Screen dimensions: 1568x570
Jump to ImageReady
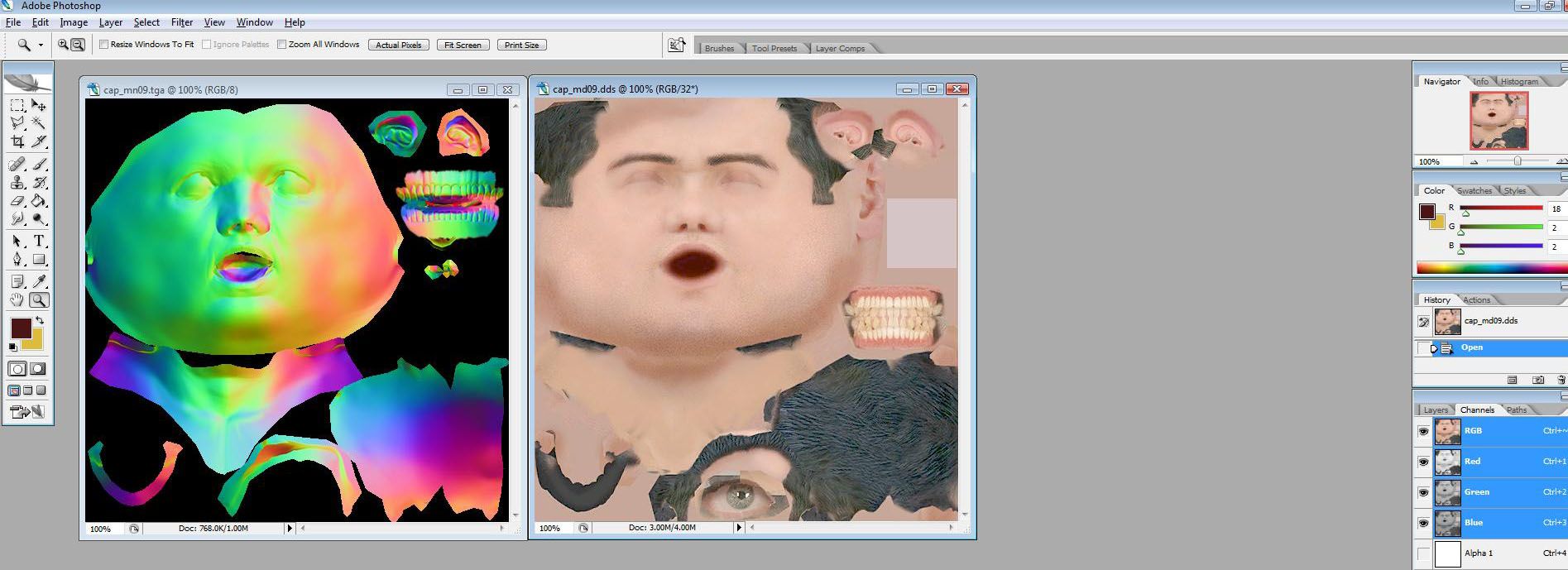[x=27, y=411]
